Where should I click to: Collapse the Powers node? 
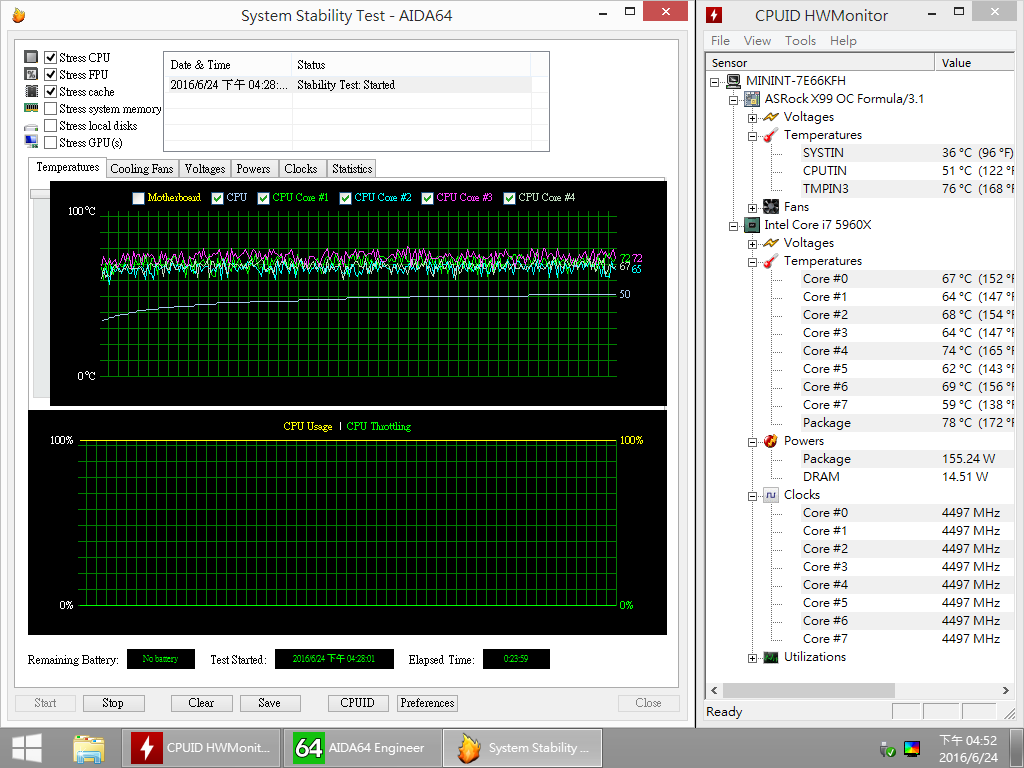click(752, 442)
